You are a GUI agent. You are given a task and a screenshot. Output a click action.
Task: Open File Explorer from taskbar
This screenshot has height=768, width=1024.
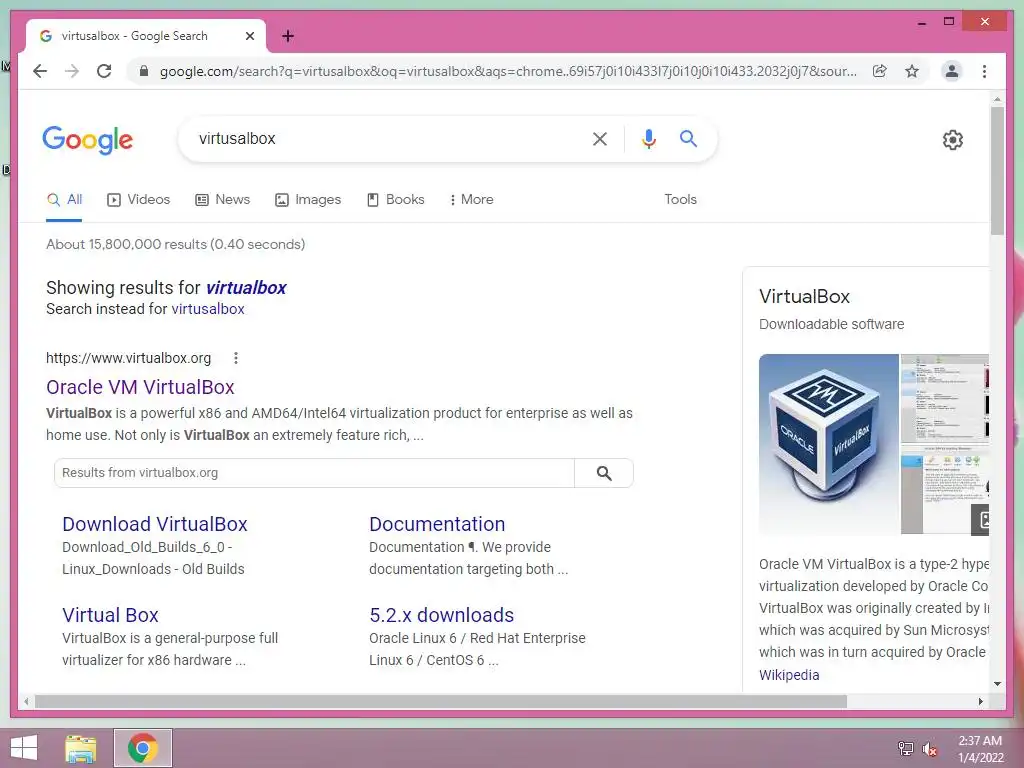click(81, 748)
